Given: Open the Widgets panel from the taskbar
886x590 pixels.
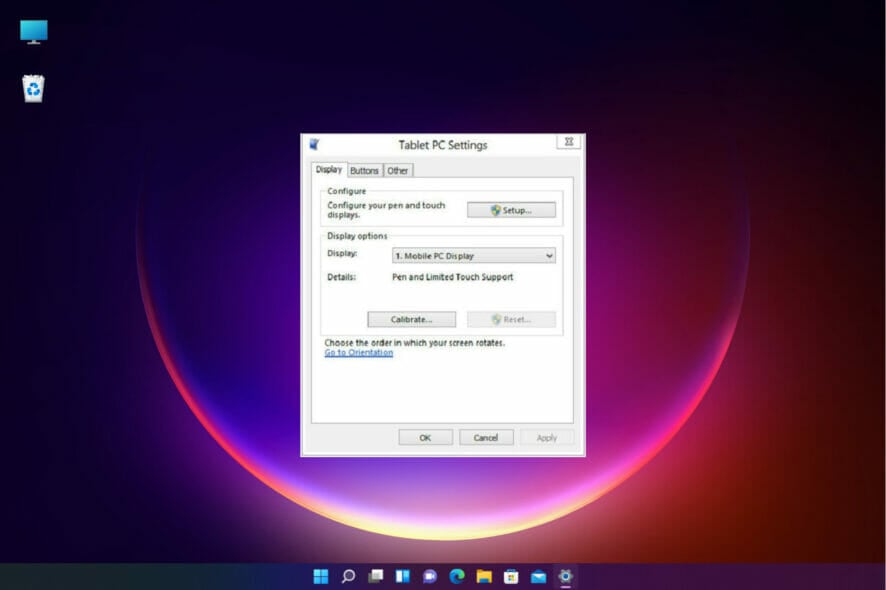Looking at the screenshot, I should [401, 577].
